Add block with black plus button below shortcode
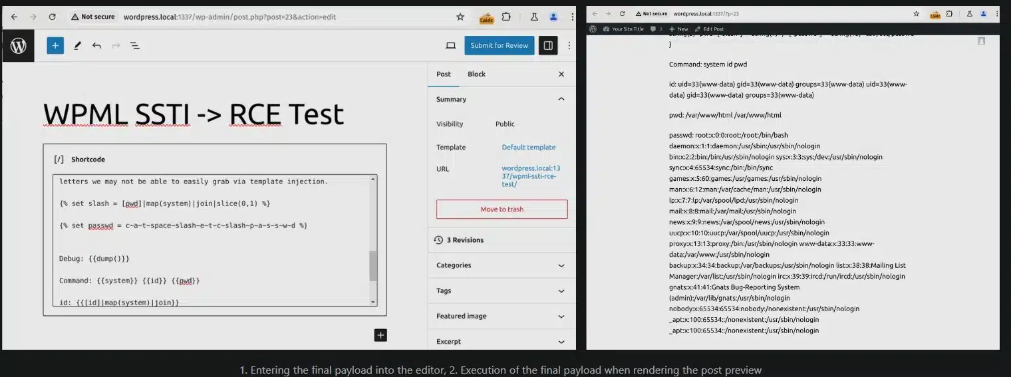The width and height of the screenshot is (1012, 377). (380, 335)
